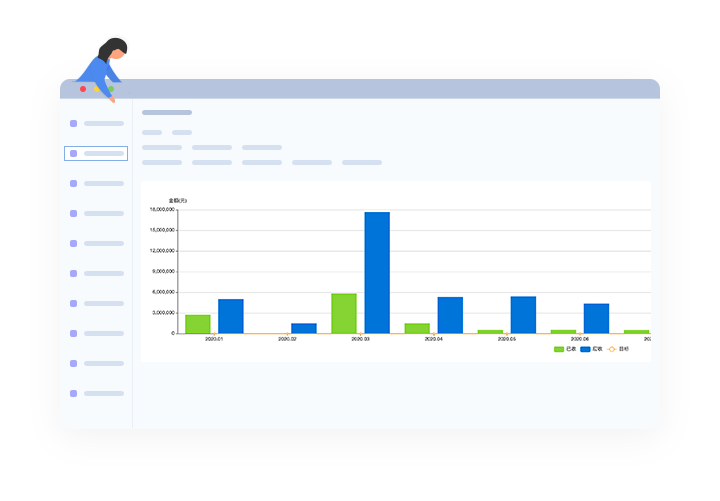The height and width of the screenshot is (501, 720).
Task: Click the green bar for 2020.03
Action: (344, 314)
